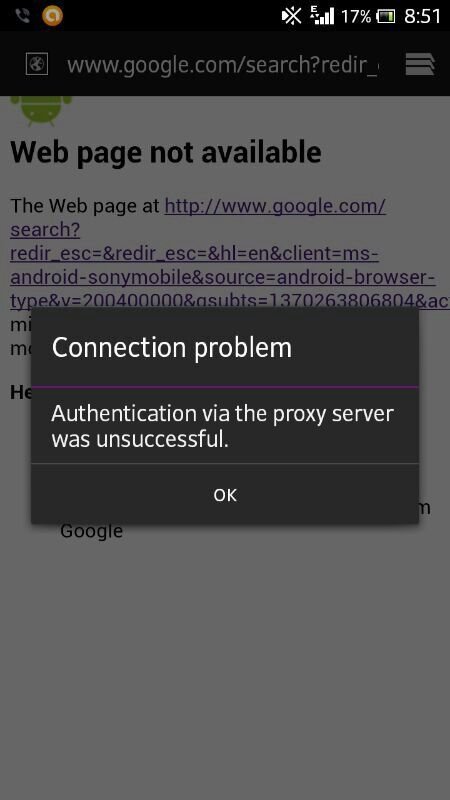Tap the phone call status bar icon
Viewport: 450px width, 800px height.
click(x=22, y=16)
